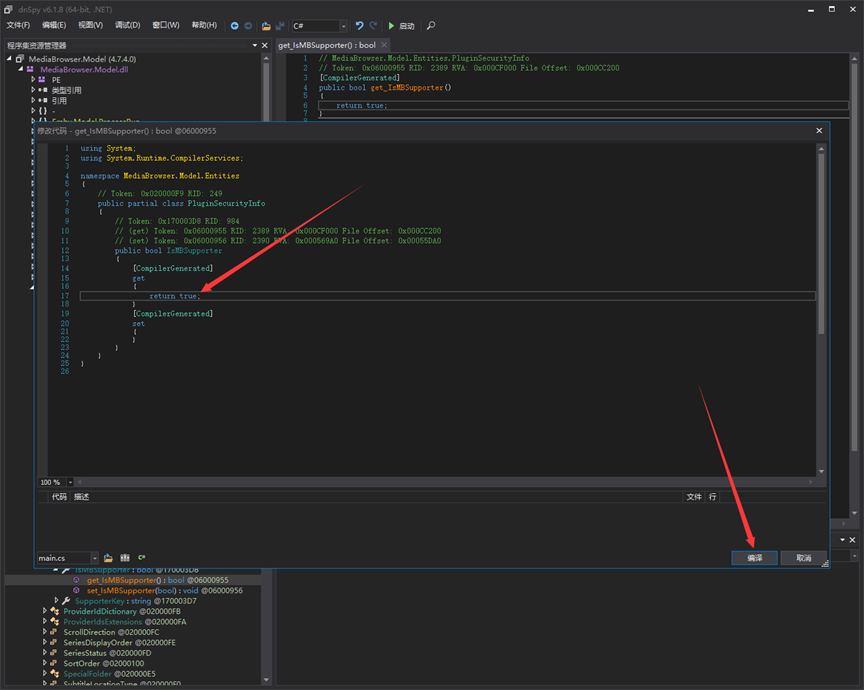Click the wrench icon next to SupporterKey
The image size is (864, 690).
[x=66, y=601]
